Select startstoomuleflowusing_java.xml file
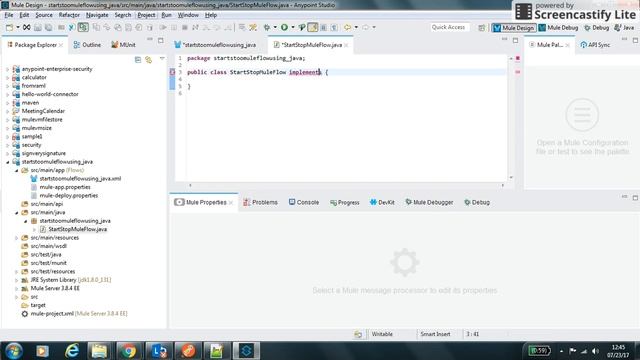This screenshot has width=640, height=360. (80, 179)
